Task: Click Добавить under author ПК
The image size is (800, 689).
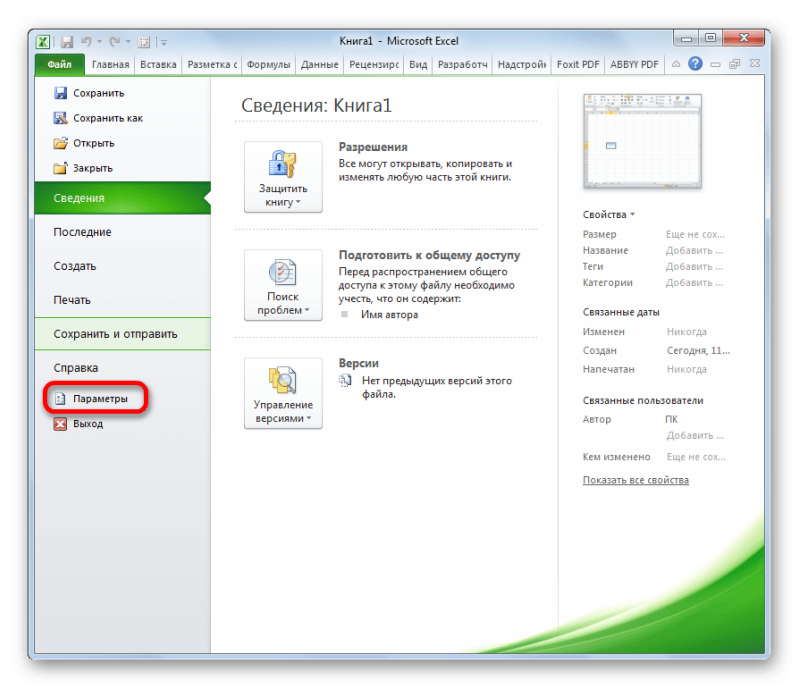Action: point(695,435)
